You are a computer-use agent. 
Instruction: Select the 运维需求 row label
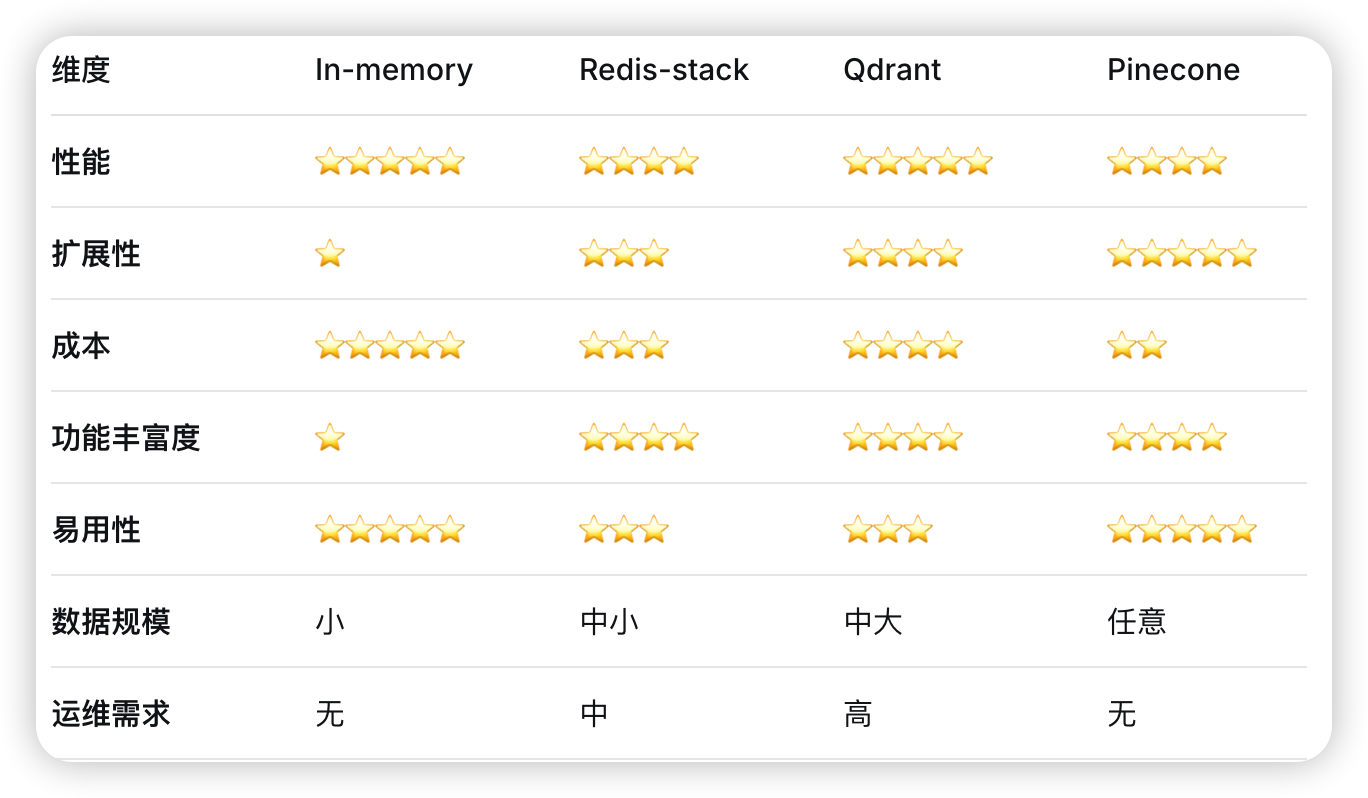pos(111,714)
